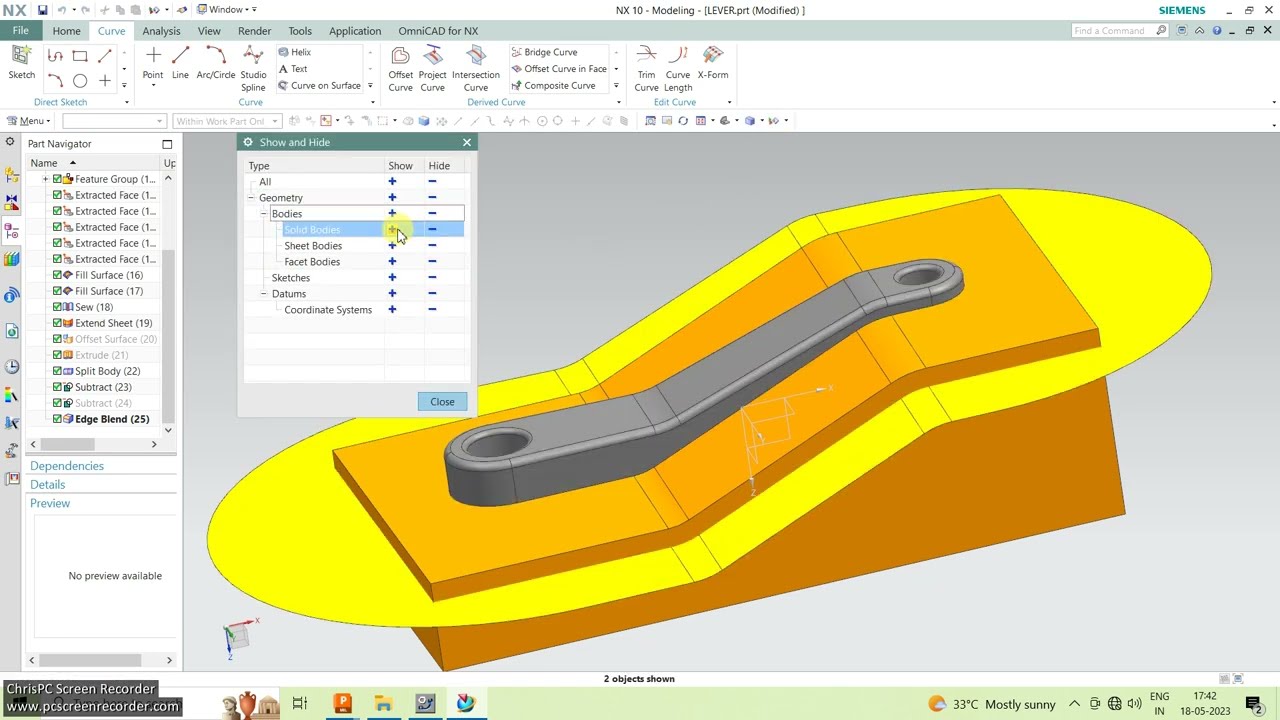
Task: Select Offset Curve in Face
Action: pos(559,69)
